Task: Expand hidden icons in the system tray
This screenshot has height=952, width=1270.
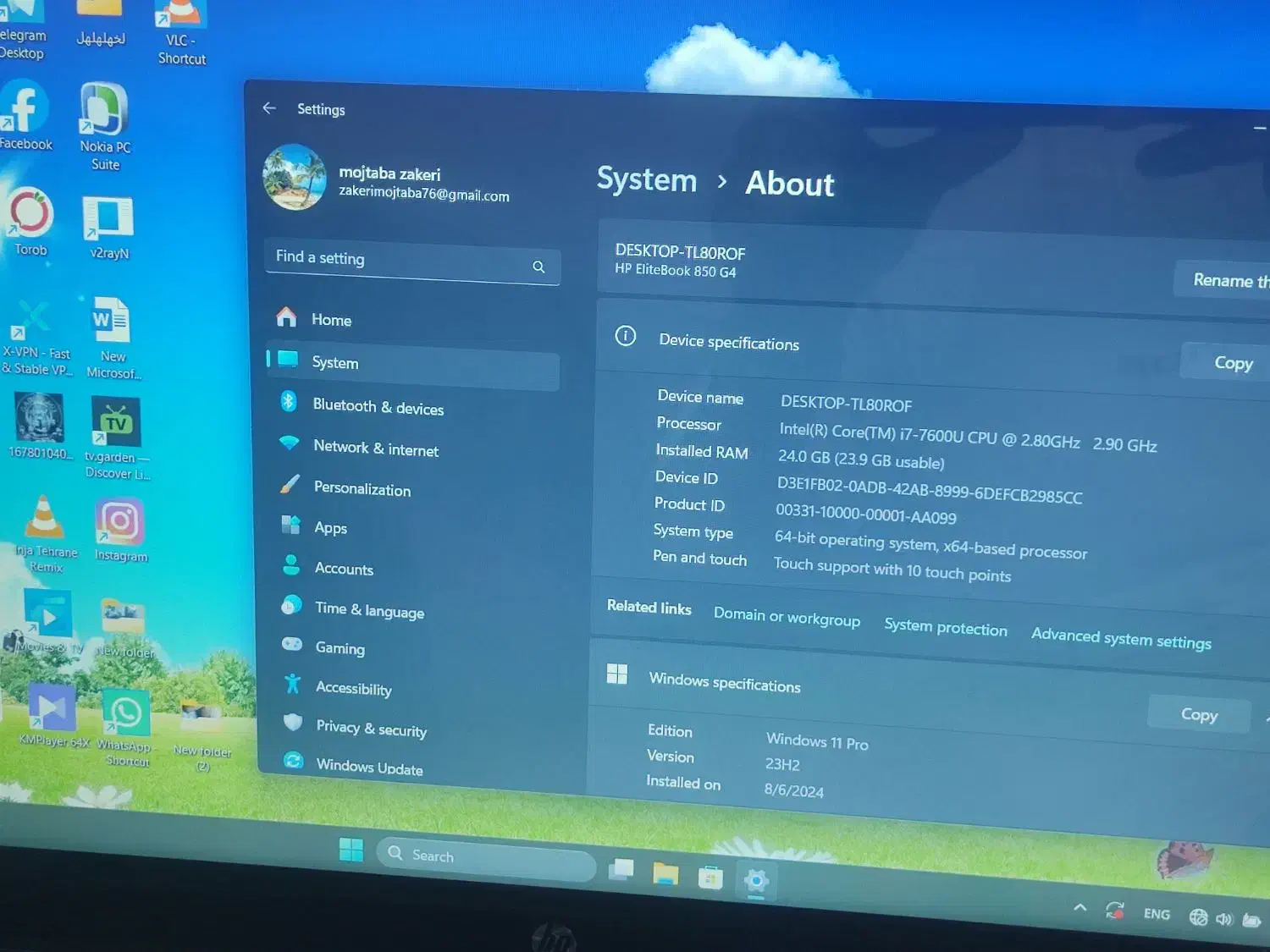Action: point(1079,906)
